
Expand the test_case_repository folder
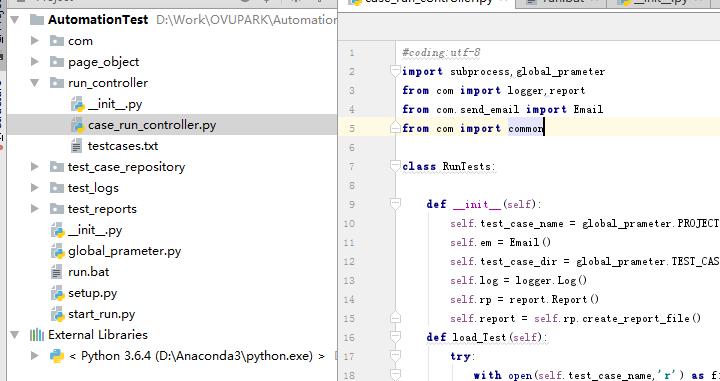click(34, 167)
